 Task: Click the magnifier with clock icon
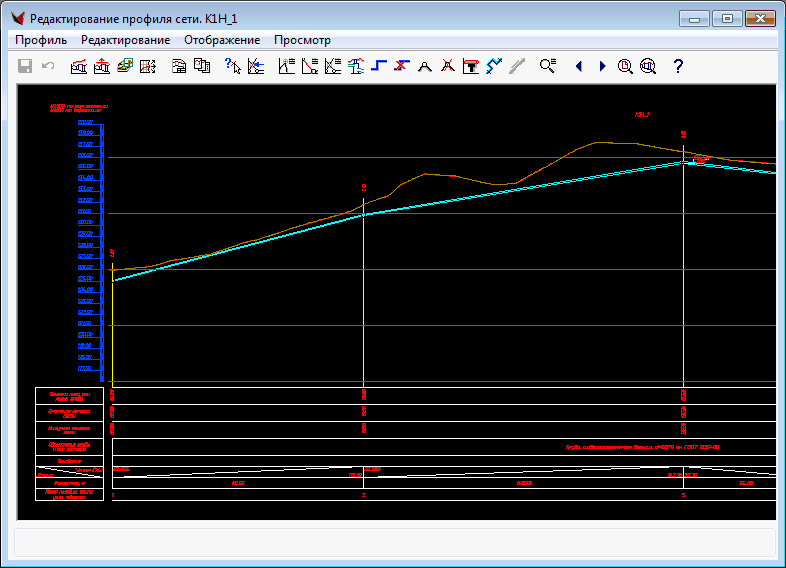coord(625,66)
